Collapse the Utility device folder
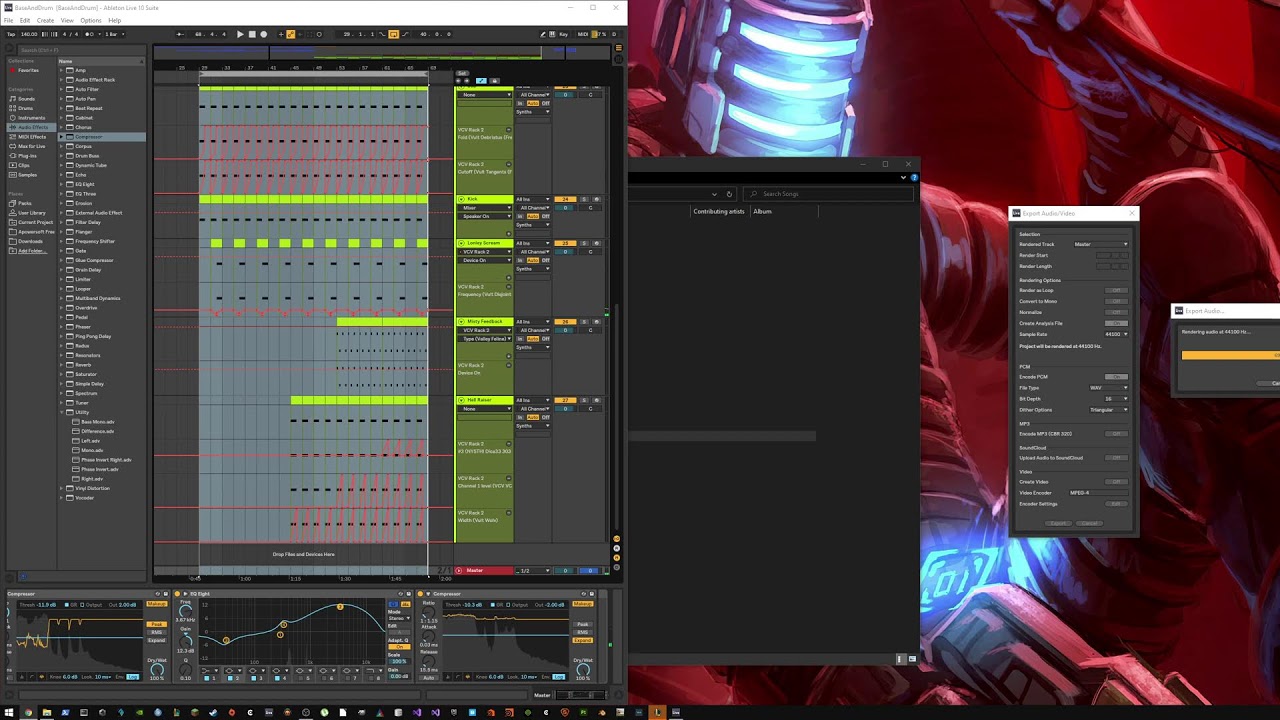 tap(62, 412)
